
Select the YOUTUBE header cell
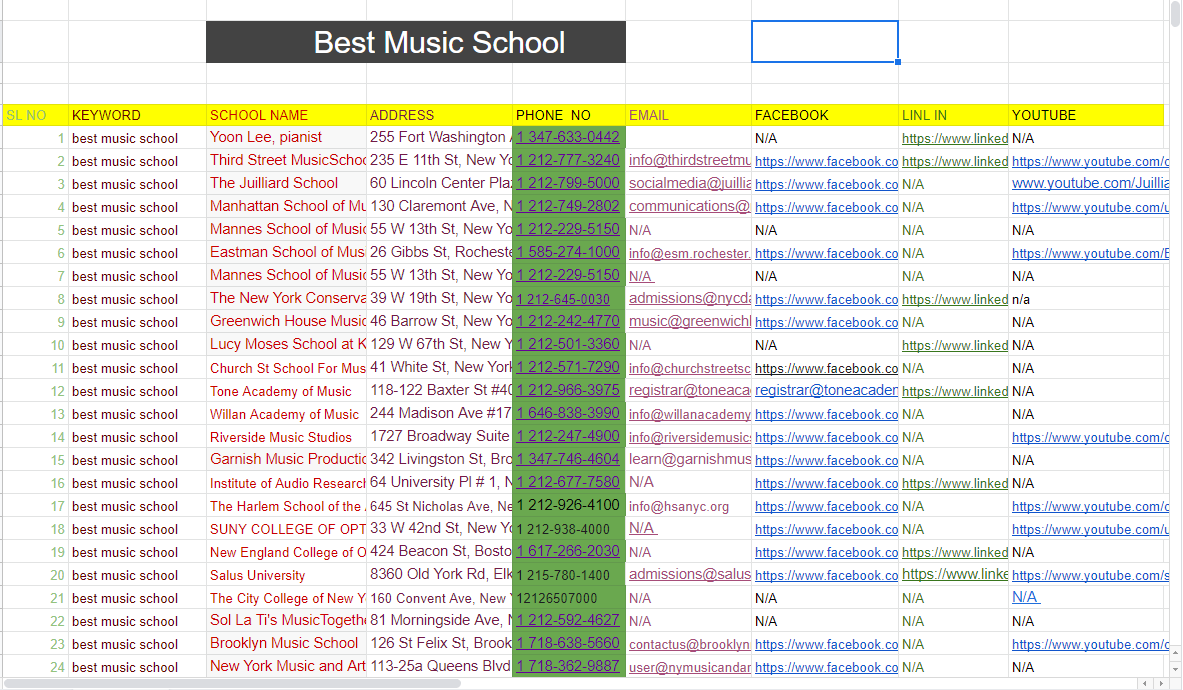pos(1085,115)
